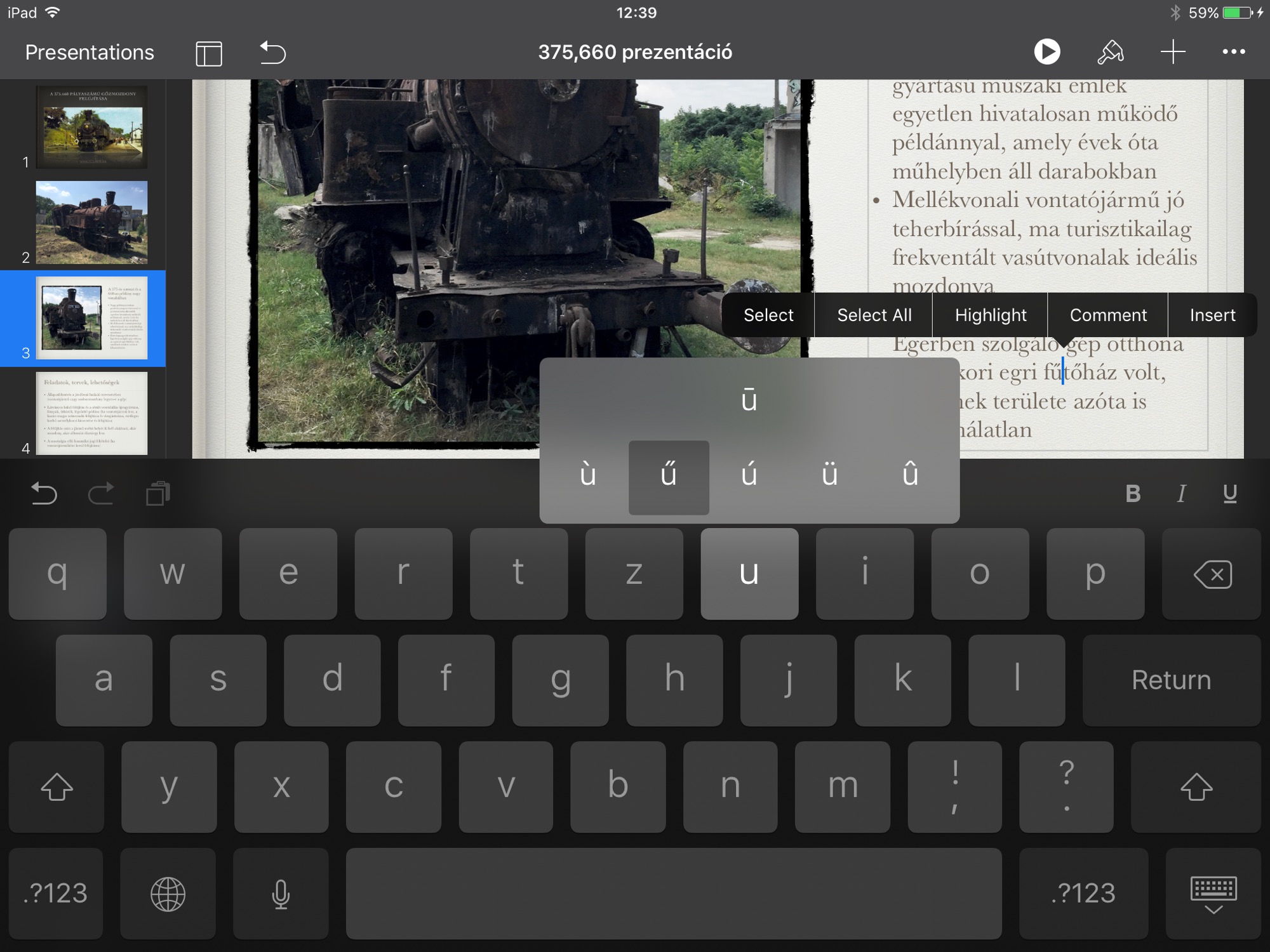The width and height of the screenshot is (1270, 952).
Task: Open the Add (plus) insert menu
Action: pyautogui.click(x=1173, y=52)
